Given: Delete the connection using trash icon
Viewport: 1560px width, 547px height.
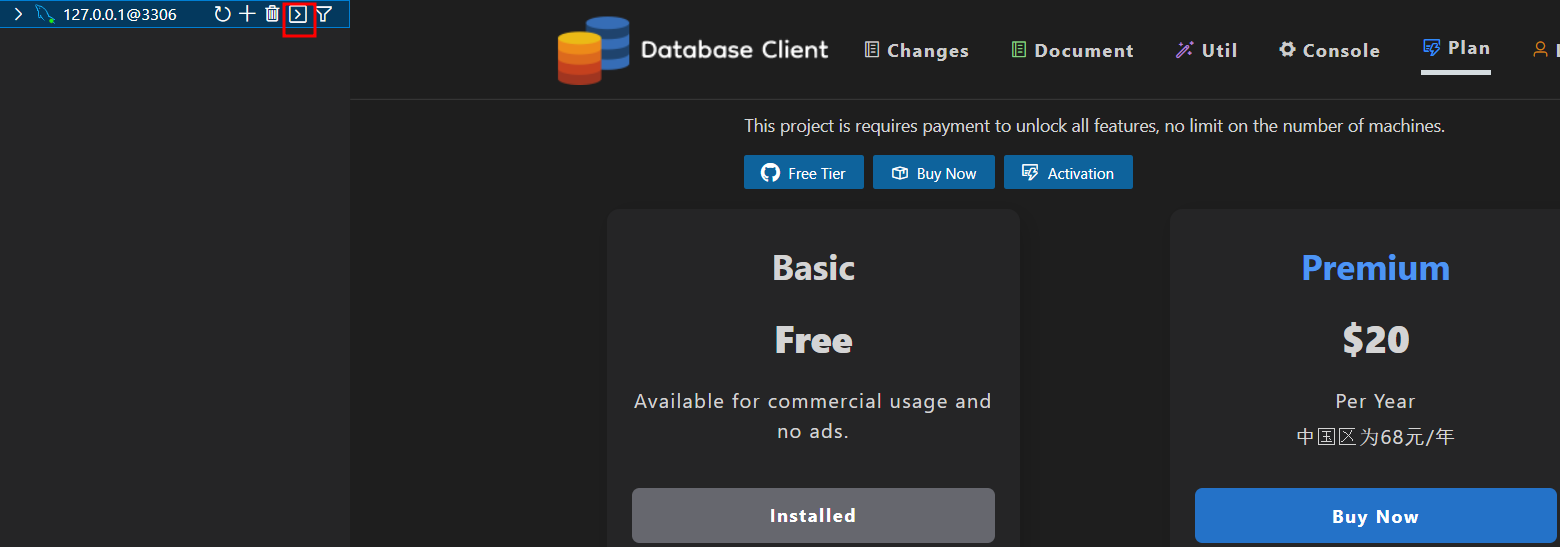Looking at the screenshot, I should [x=272, y=14].
